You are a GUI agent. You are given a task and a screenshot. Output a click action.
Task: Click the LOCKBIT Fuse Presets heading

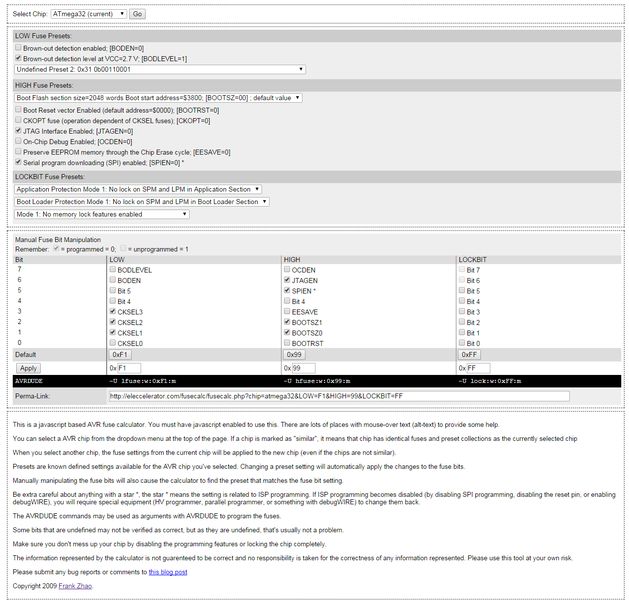pyautogui.click(x=50, y=177)
